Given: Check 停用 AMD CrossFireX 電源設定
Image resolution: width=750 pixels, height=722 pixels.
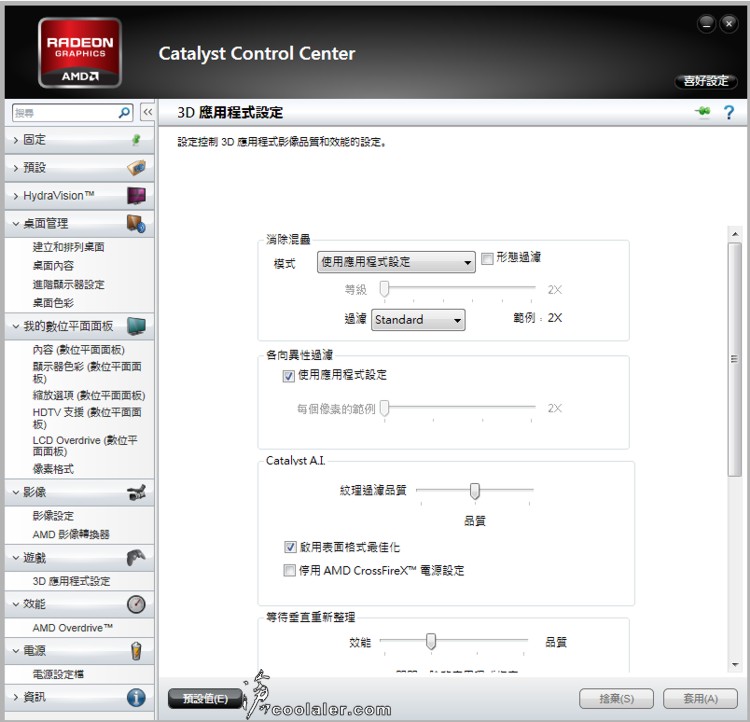Looking at the screenshot, I should click(x=289, y=570).
